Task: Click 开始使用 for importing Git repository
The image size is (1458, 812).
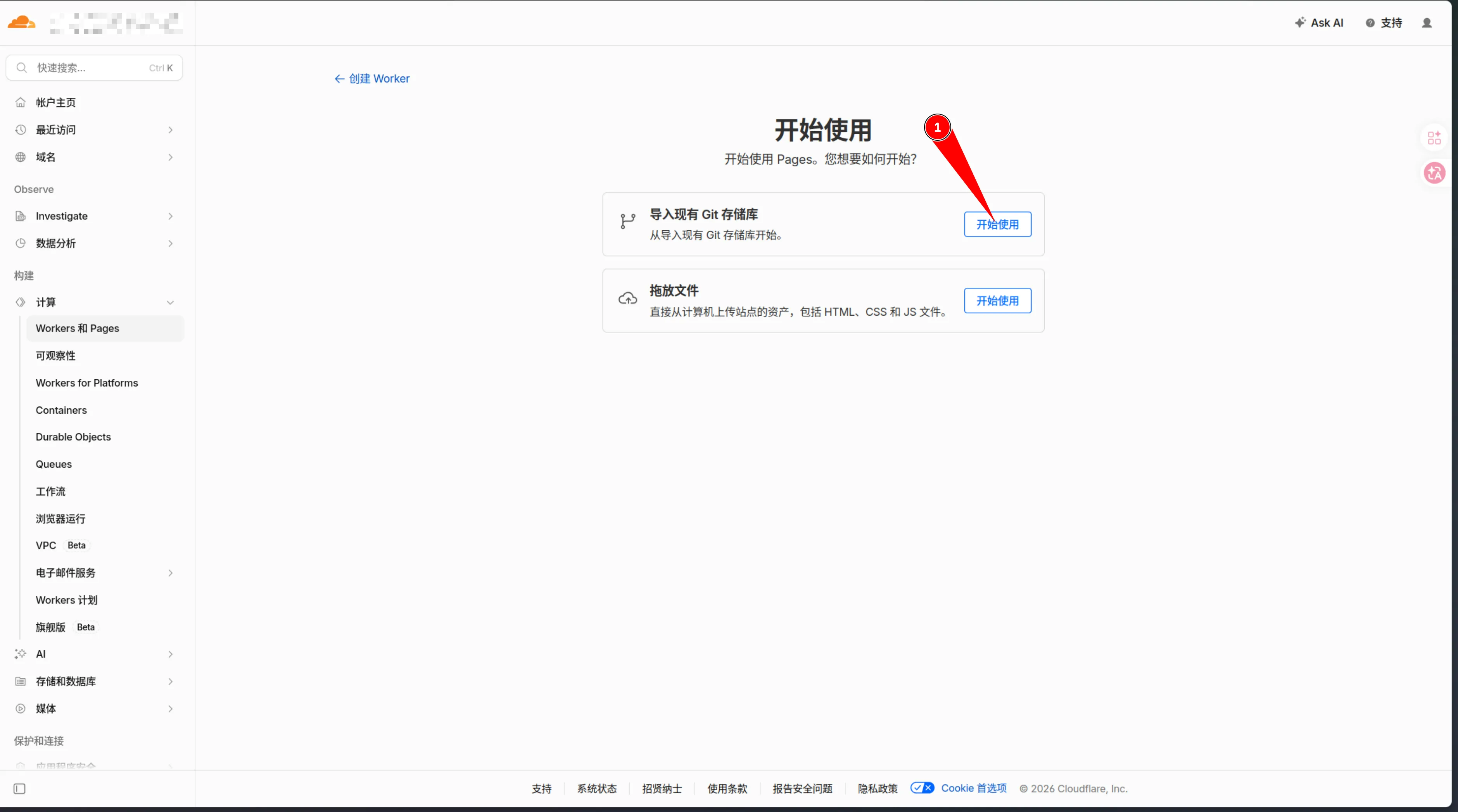Action: (x=997, y=224)
